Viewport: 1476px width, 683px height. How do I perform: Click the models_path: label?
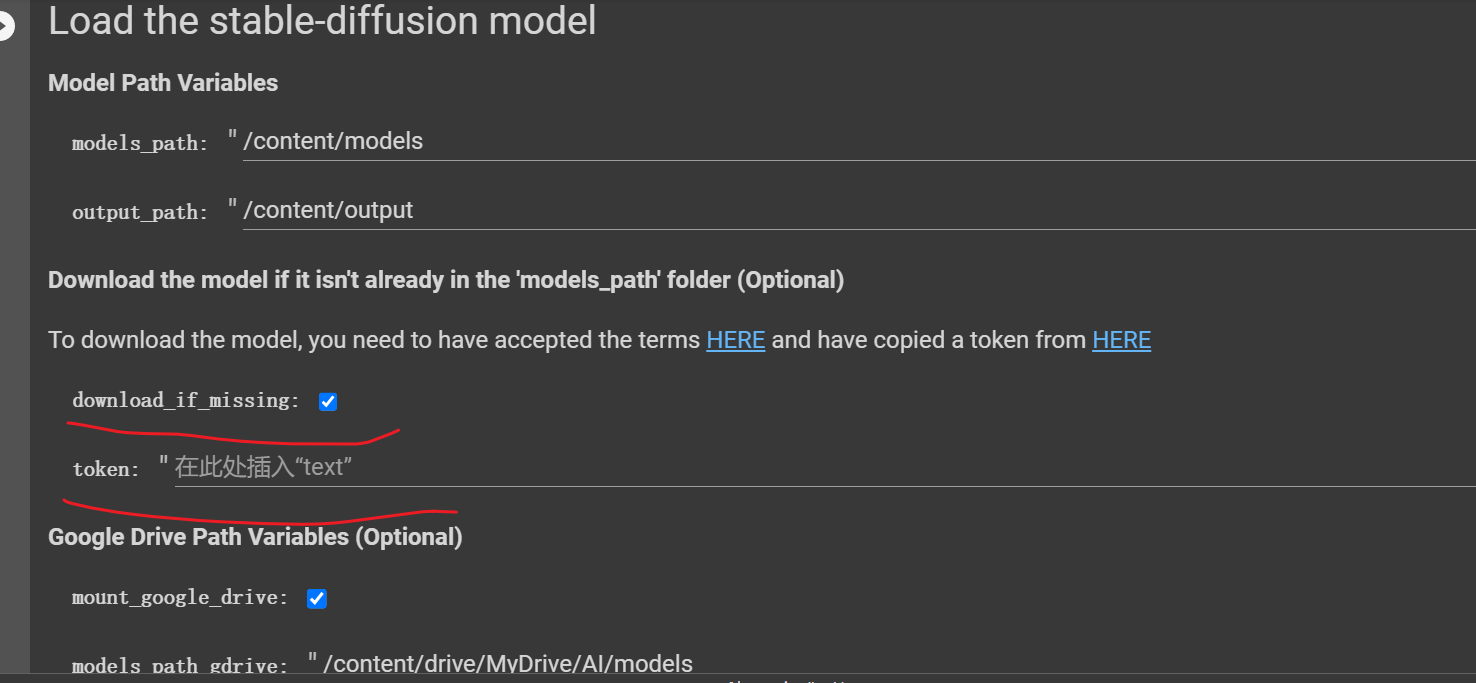click(x=140, y=144)
